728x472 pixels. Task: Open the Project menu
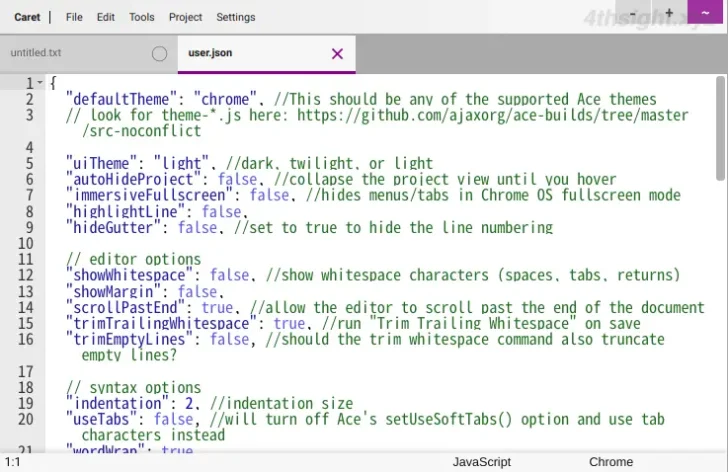(185, 17)
